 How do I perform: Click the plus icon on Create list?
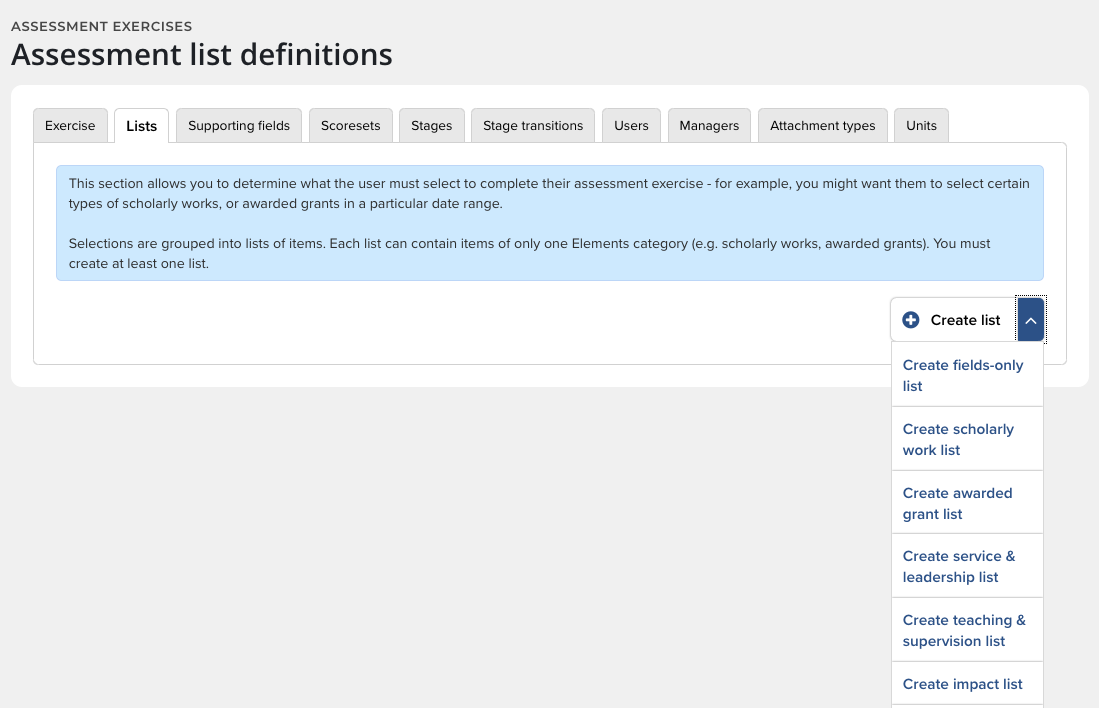pyautogui.click(x=910, y=320)
